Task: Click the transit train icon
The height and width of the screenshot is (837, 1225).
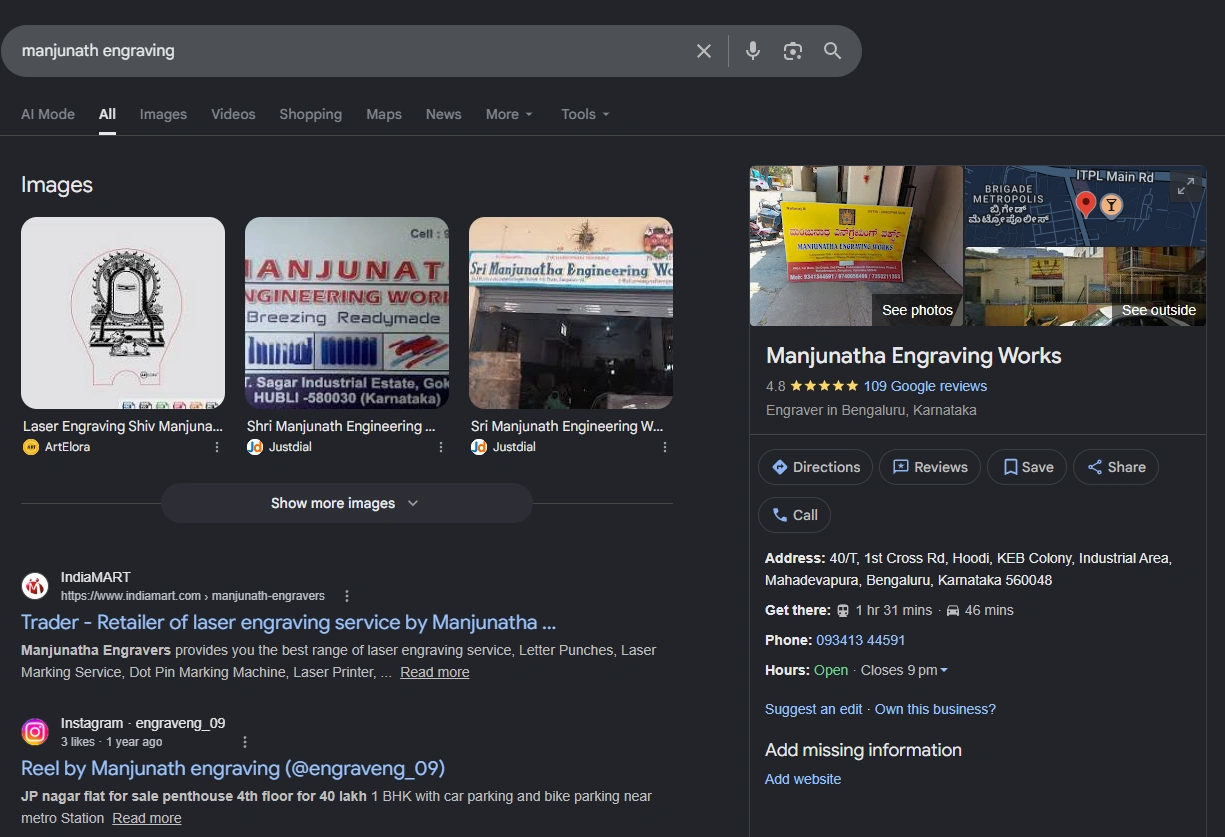Action: 843,610
